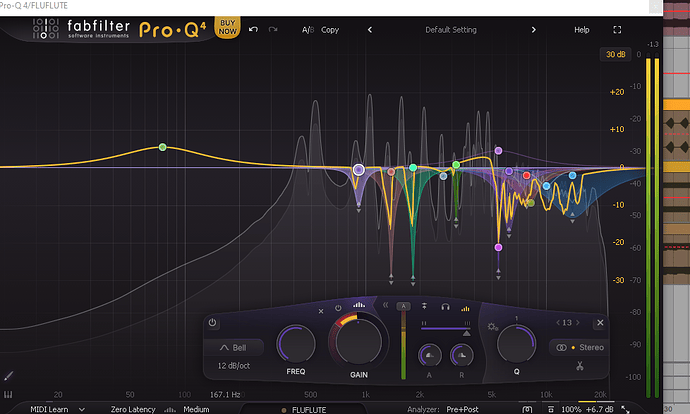Delete the band with X button
The width and height of the screenshot is (690, 414).
click(x=600, y=322)
